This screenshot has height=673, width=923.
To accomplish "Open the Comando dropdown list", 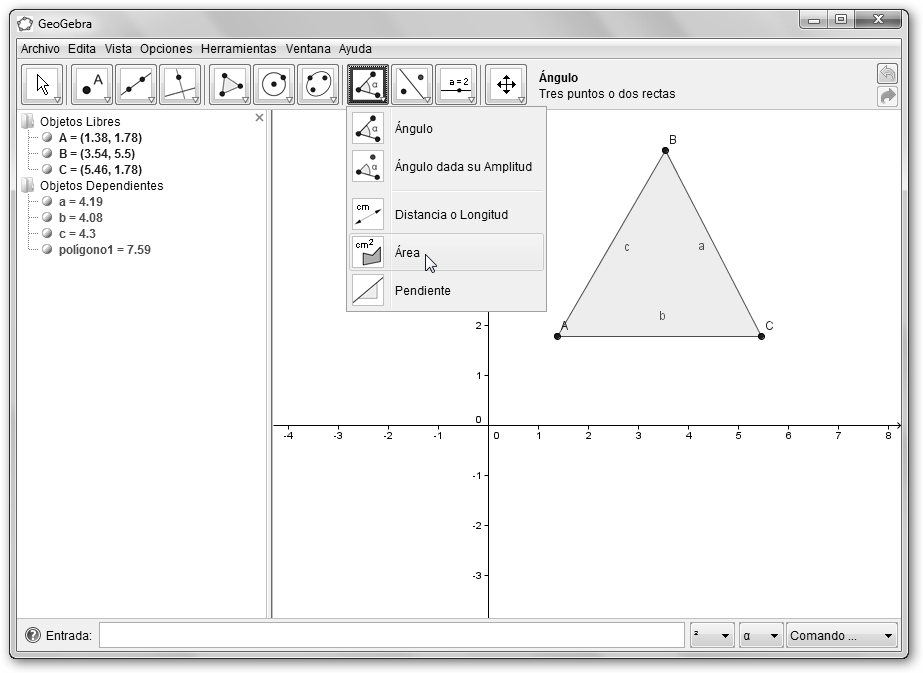I will click(x=841, y=635).
